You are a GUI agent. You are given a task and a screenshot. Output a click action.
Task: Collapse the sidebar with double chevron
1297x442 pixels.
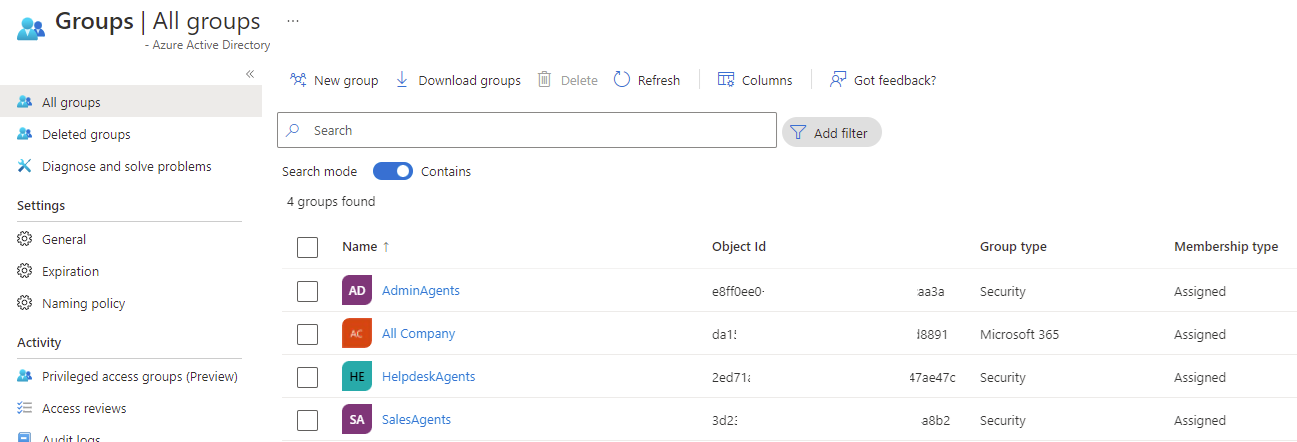coord(250,74)
